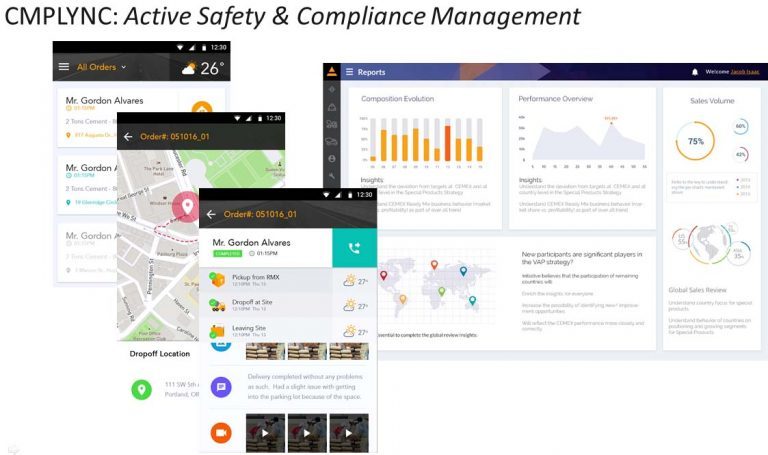Screen dimensions: 768x455
Task: Tap the 26° weather icon
Action: pos(189,68)
